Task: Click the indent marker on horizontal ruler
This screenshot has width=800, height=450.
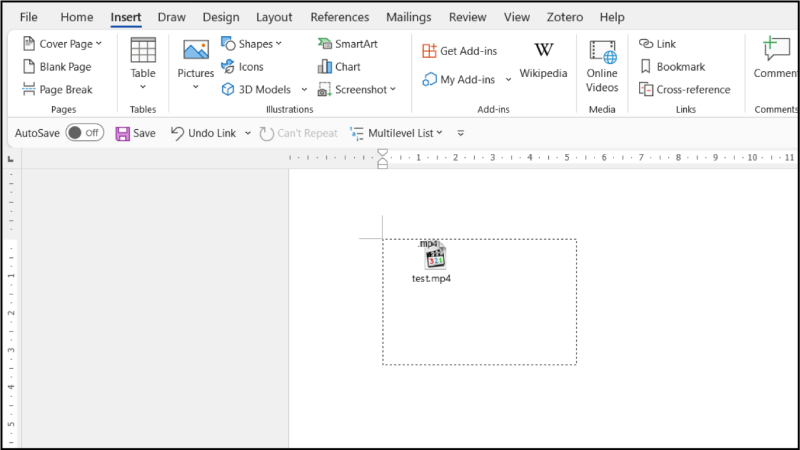Action: pyautogui.click(x=382, y=158)
